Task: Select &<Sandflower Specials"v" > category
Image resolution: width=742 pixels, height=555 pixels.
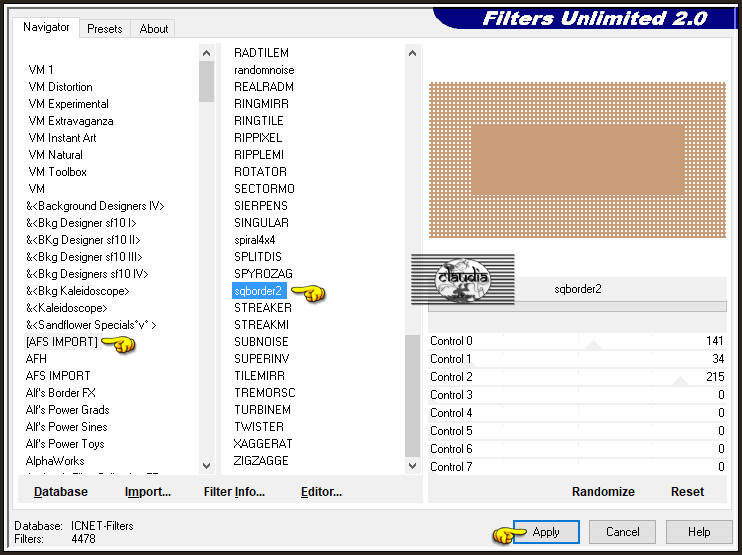Action: click(x=91, y=325)
